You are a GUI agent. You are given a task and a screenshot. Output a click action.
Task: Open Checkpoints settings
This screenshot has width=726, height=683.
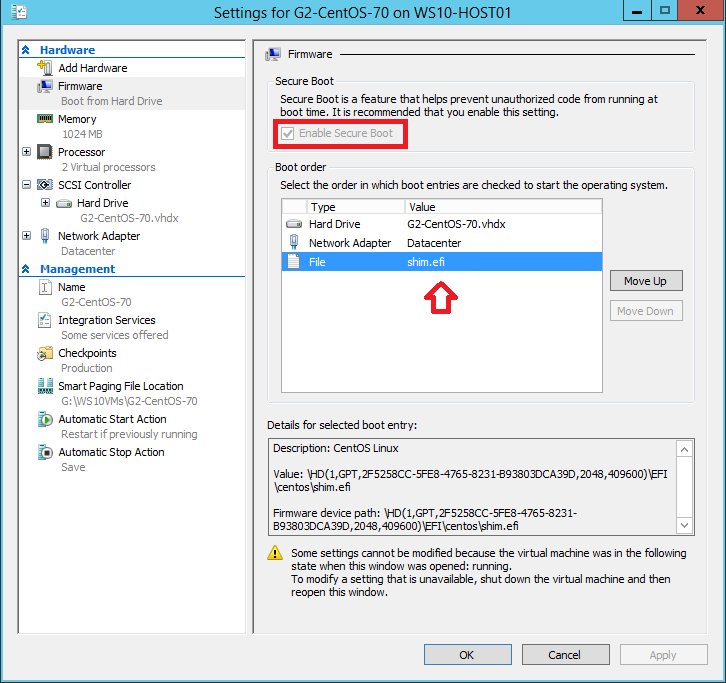click(x=87, y=353)
